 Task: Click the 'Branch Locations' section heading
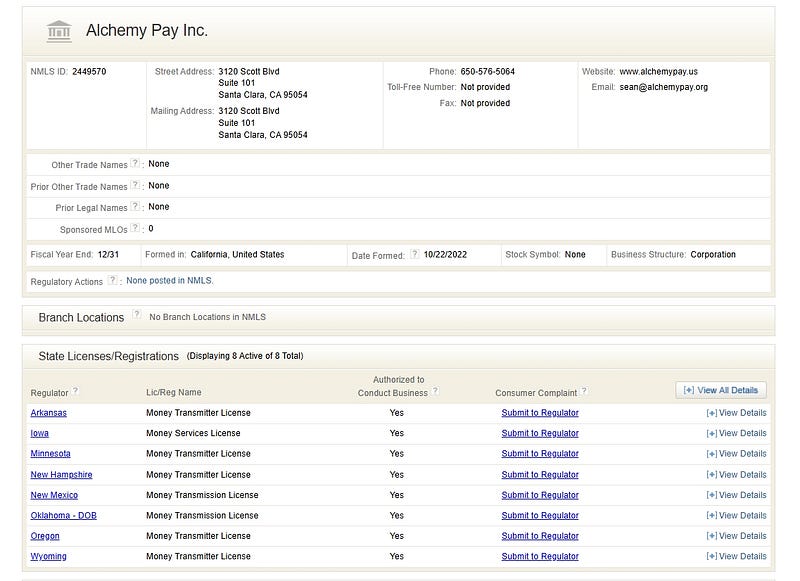[x=81, y=317]
